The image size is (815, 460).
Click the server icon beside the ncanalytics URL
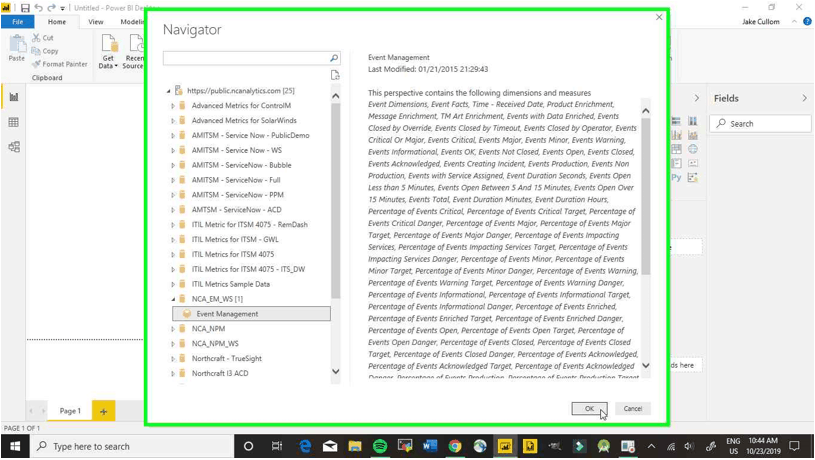point(179,90)
